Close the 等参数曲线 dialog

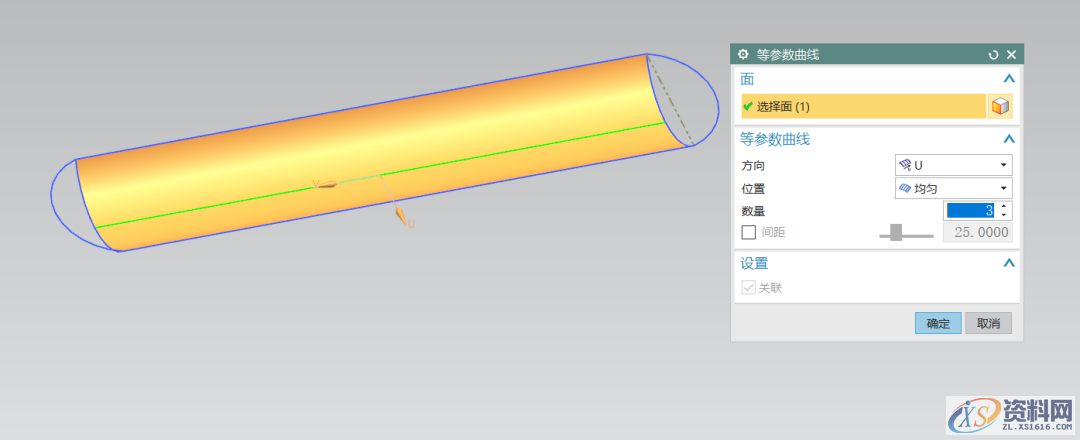(x=1011, y=54)
